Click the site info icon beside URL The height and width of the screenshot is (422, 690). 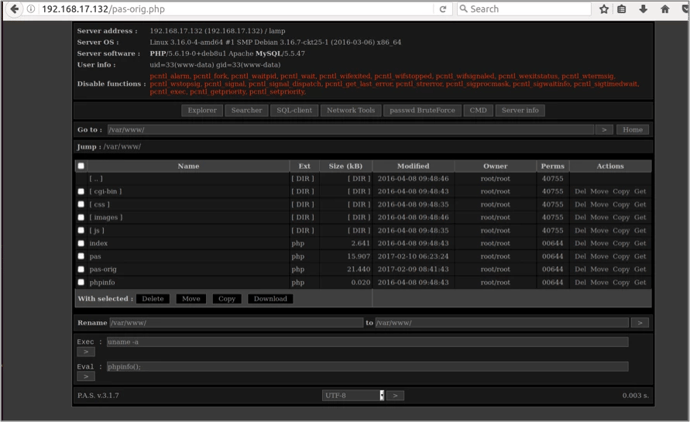31,9
